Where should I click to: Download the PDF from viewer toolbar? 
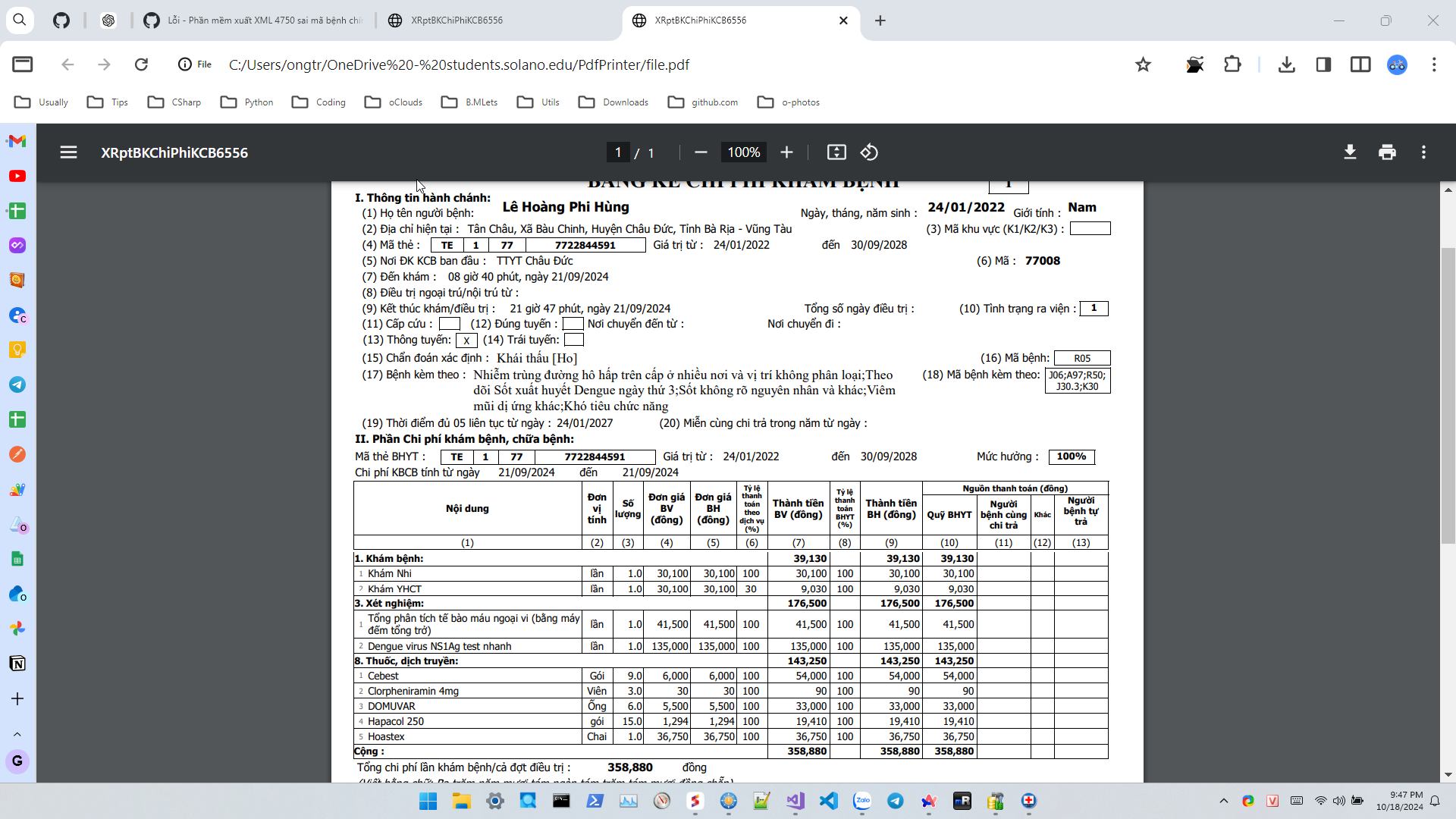click(x=1350, y=152)
